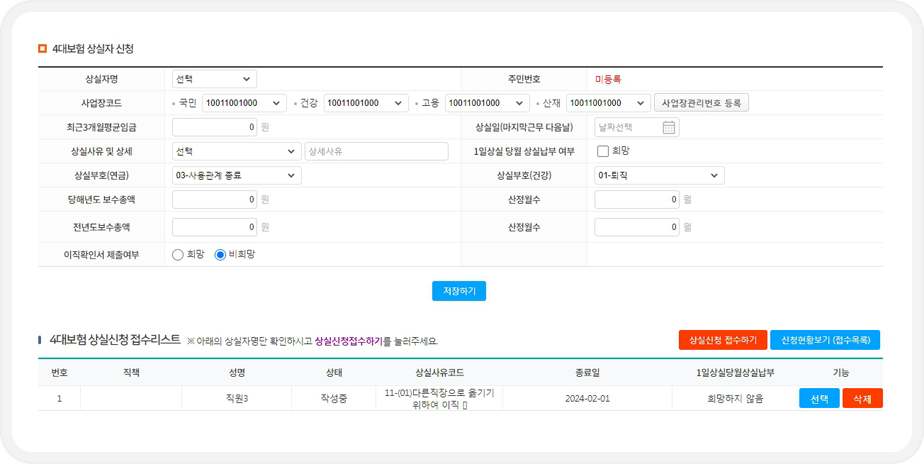
Task: Click the 성명 column header
Action: pyautogui.click(x=236, y=373)
